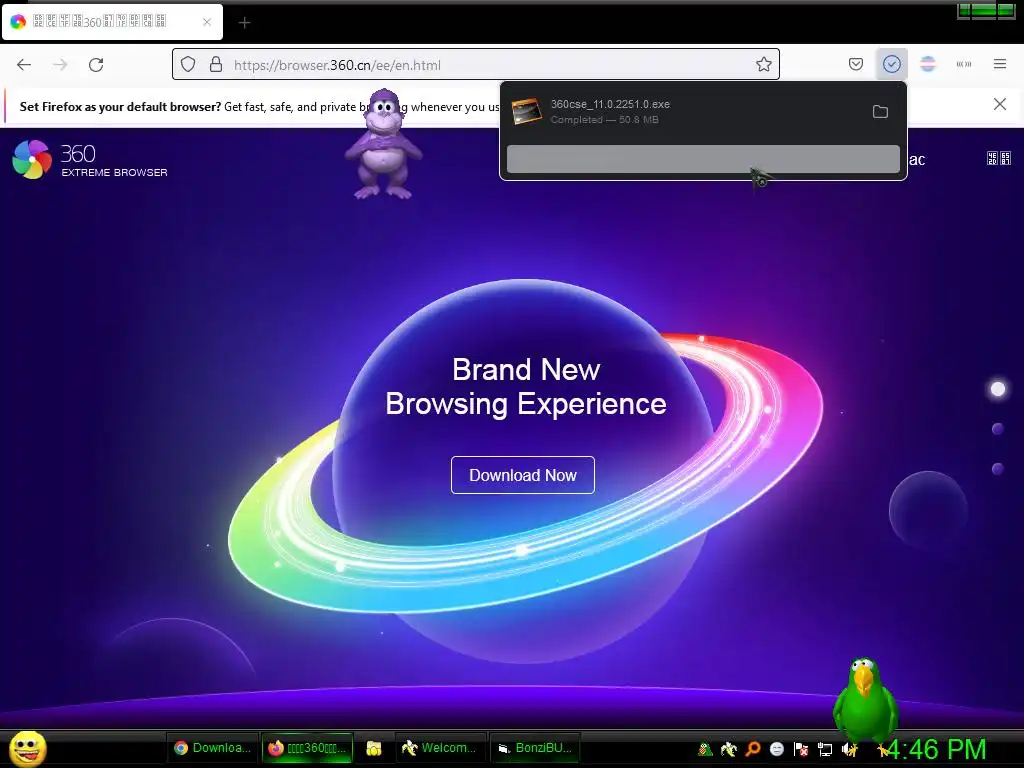
Task: Click the URL address bar
Action: [476, 65]
